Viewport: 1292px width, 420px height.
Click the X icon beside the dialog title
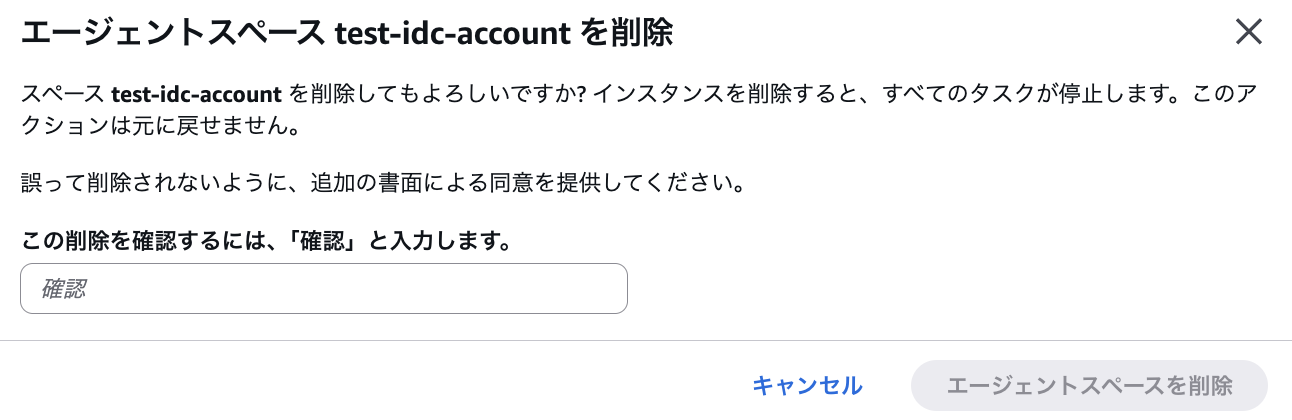pos(1249,33)
